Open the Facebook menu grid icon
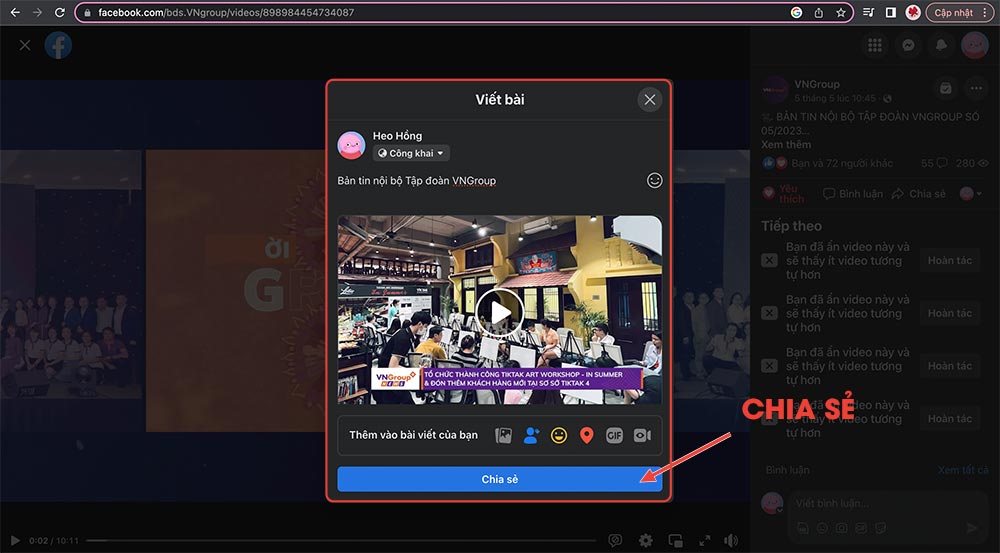 874,45
